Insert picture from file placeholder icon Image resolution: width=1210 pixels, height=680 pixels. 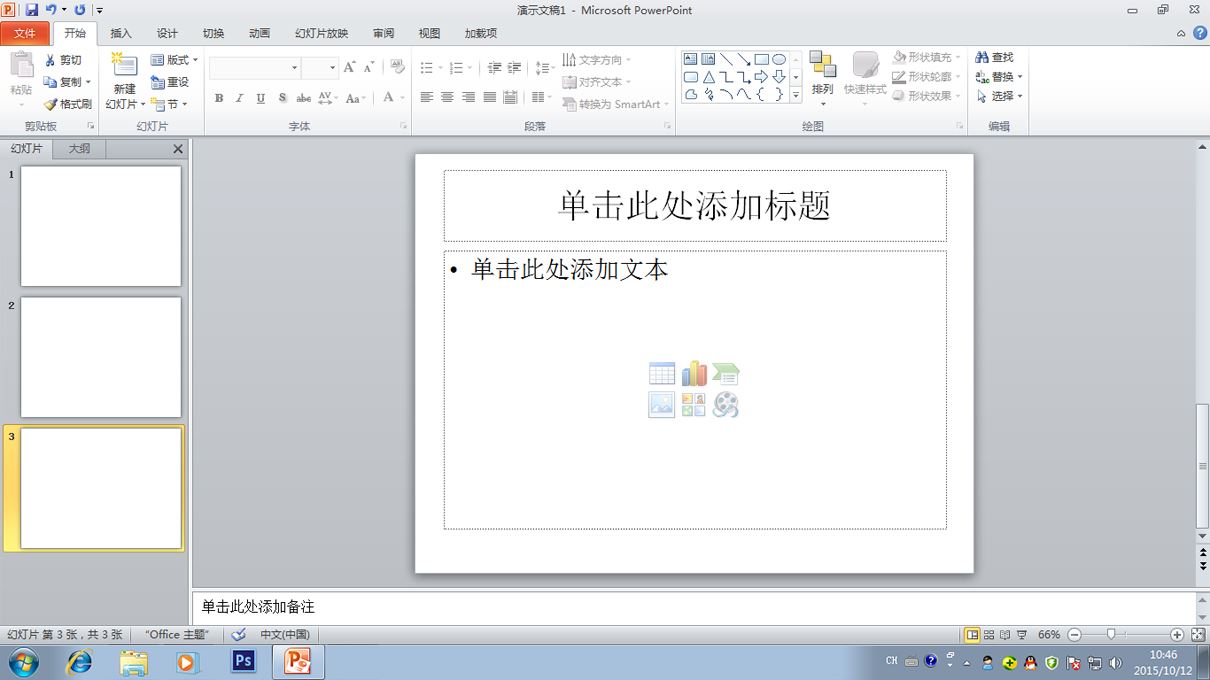coord(662,405)
